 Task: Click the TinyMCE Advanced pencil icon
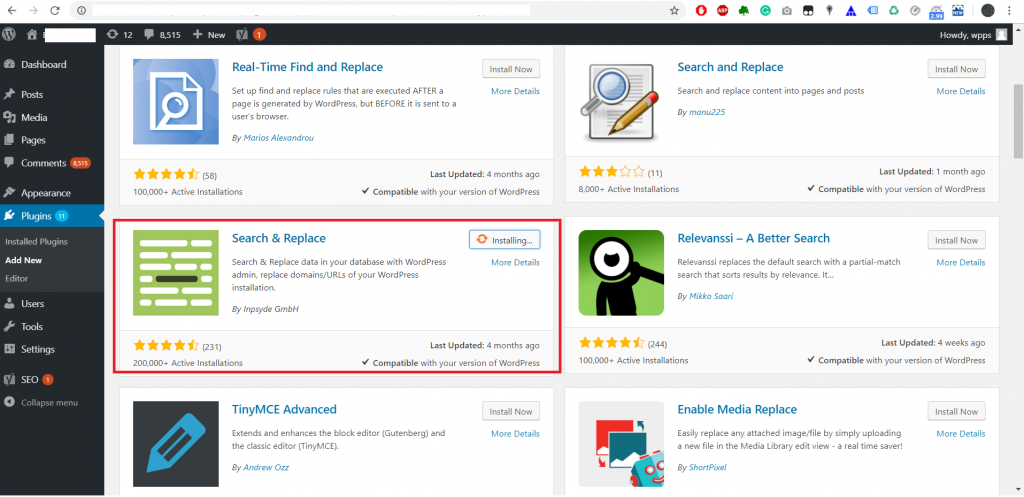[x=176, y=444]
